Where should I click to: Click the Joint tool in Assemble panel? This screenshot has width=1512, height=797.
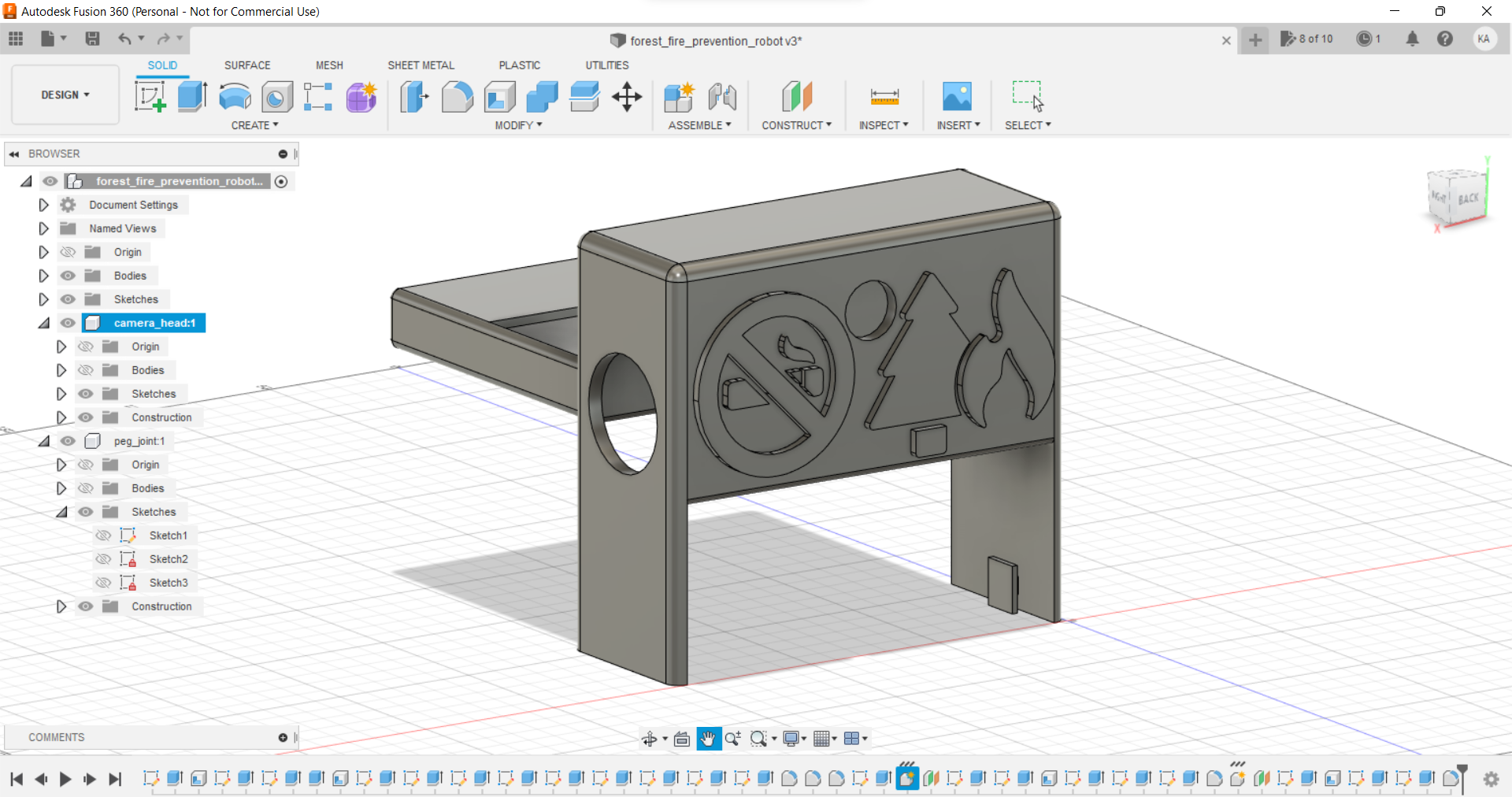point(722,96)
